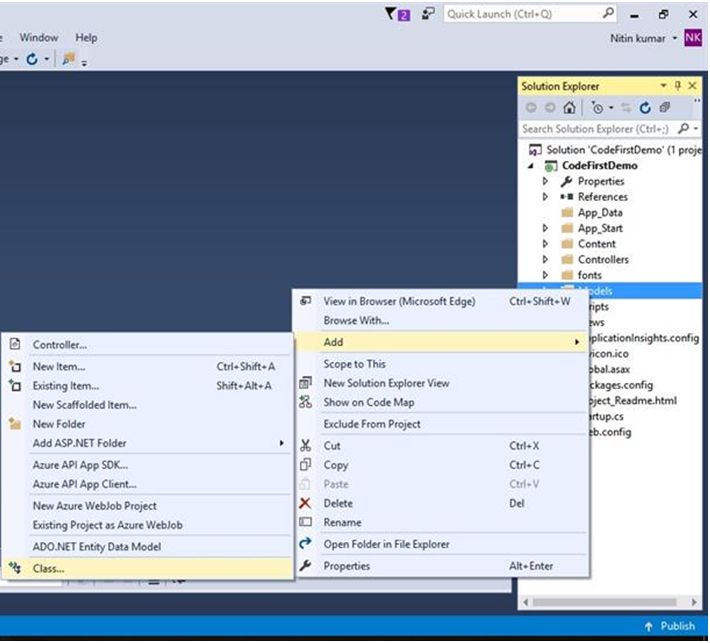Screen dimensions: 710x643
Task: Toggle Solution Explorer auto-hide pin
Action: click(x=678, y=86)
